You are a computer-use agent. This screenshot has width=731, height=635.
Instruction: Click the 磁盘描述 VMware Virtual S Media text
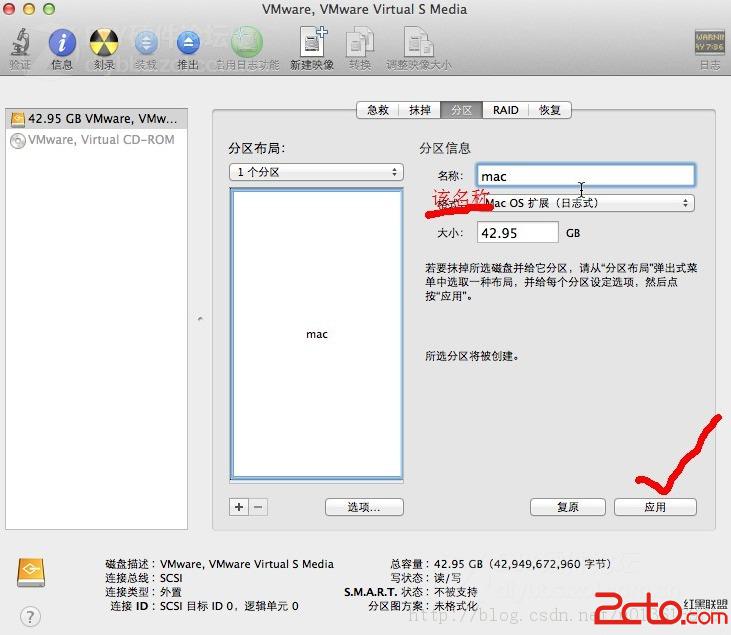pos(219,564)
